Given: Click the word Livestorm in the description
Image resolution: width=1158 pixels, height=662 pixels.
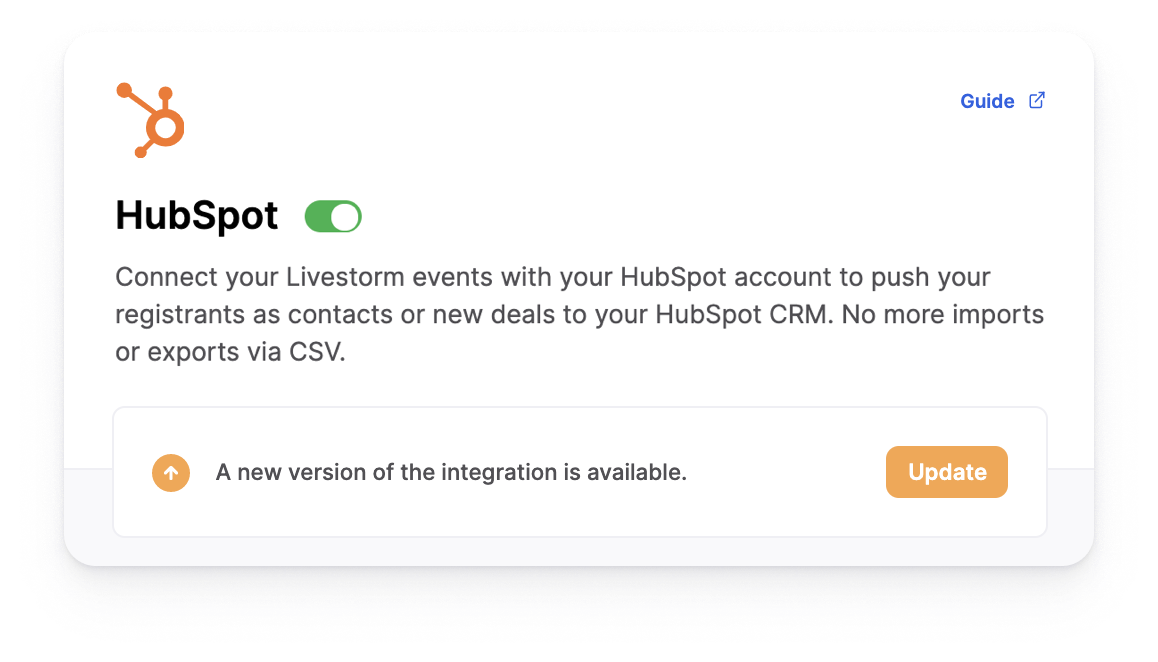Looking at the screenshot, I should (345, 277).
